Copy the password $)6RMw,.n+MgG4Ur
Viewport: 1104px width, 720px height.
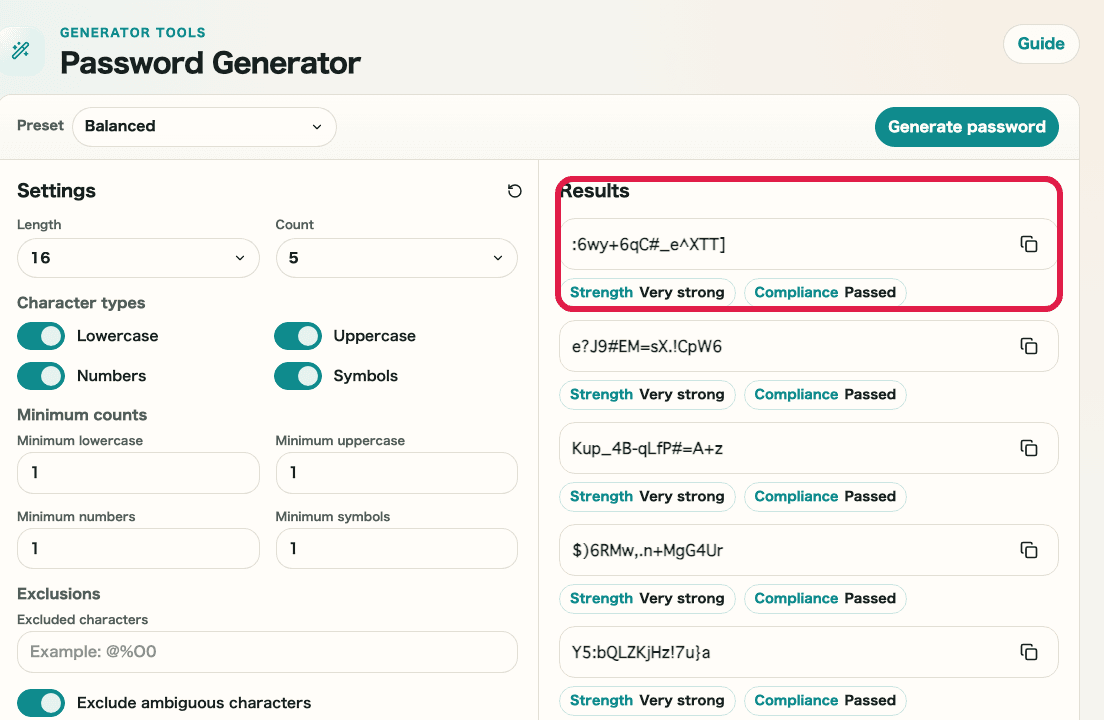pyautogui.click(x=1028, y=550)
